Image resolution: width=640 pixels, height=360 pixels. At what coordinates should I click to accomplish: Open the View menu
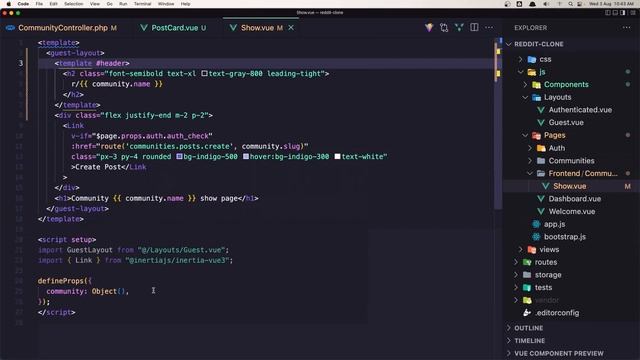[95, 4]
